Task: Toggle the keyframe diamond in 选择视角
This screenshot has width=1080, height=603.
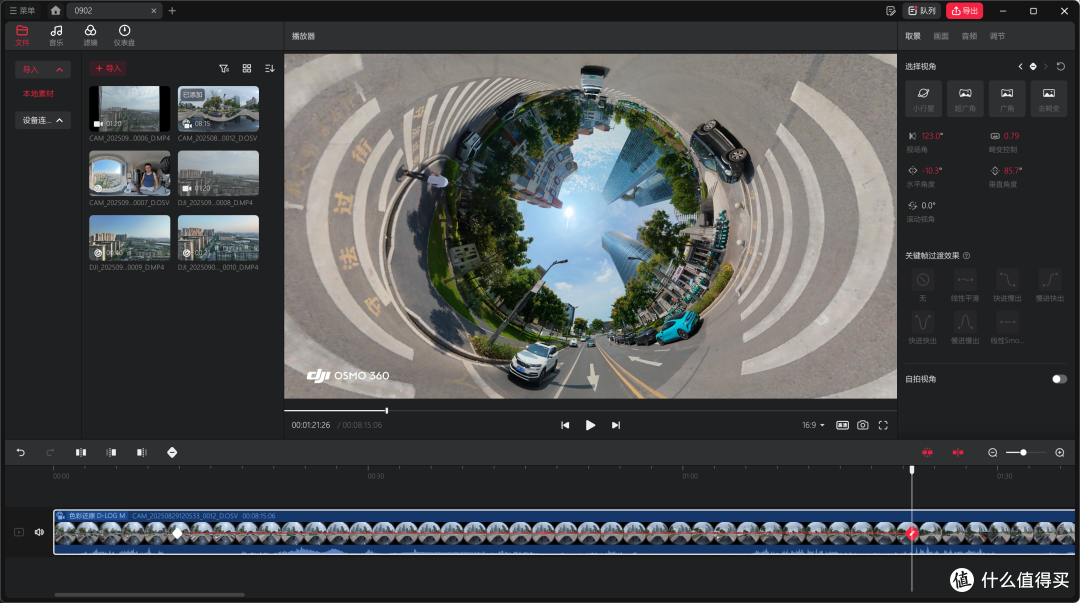Action: point(1033,67)
